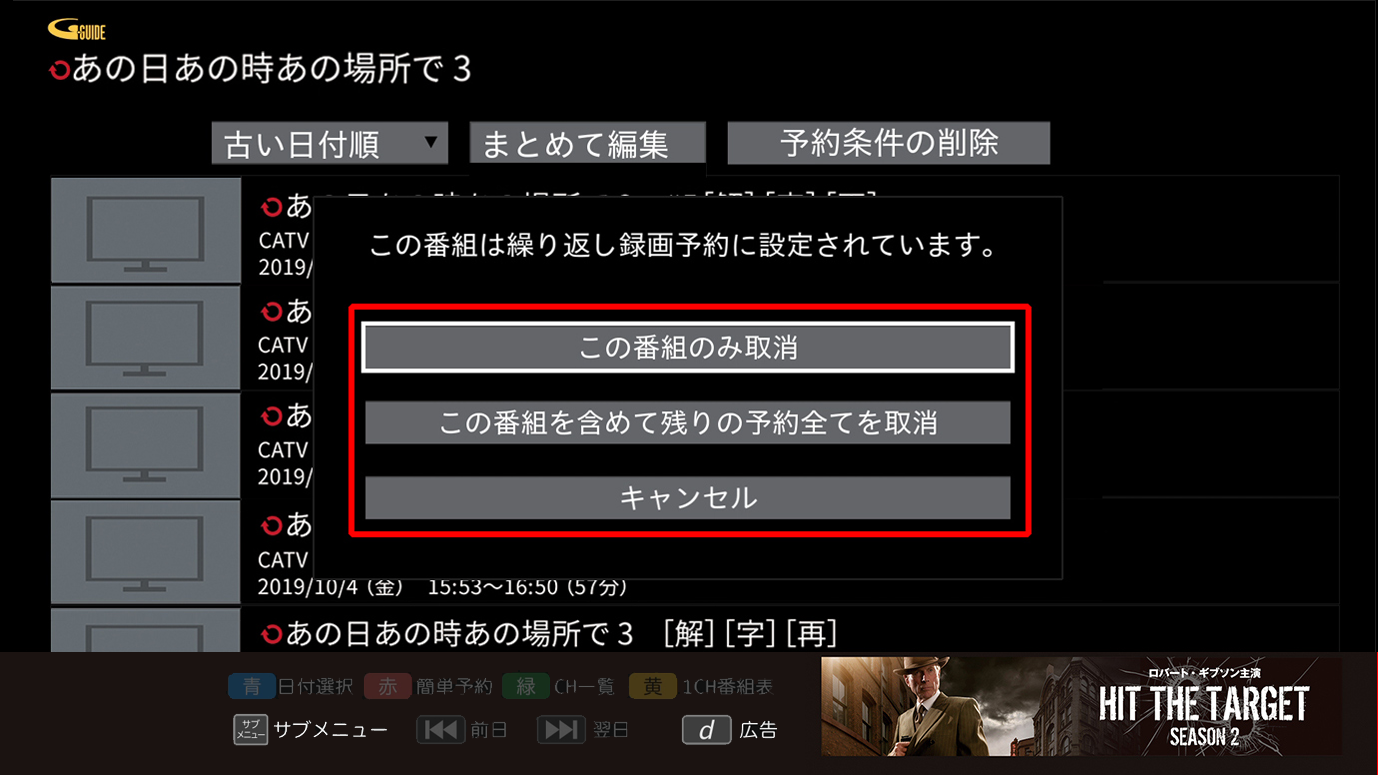Select the first program's TV thumbnail
The image size is (1378, 775).
(x=146, y=230)
